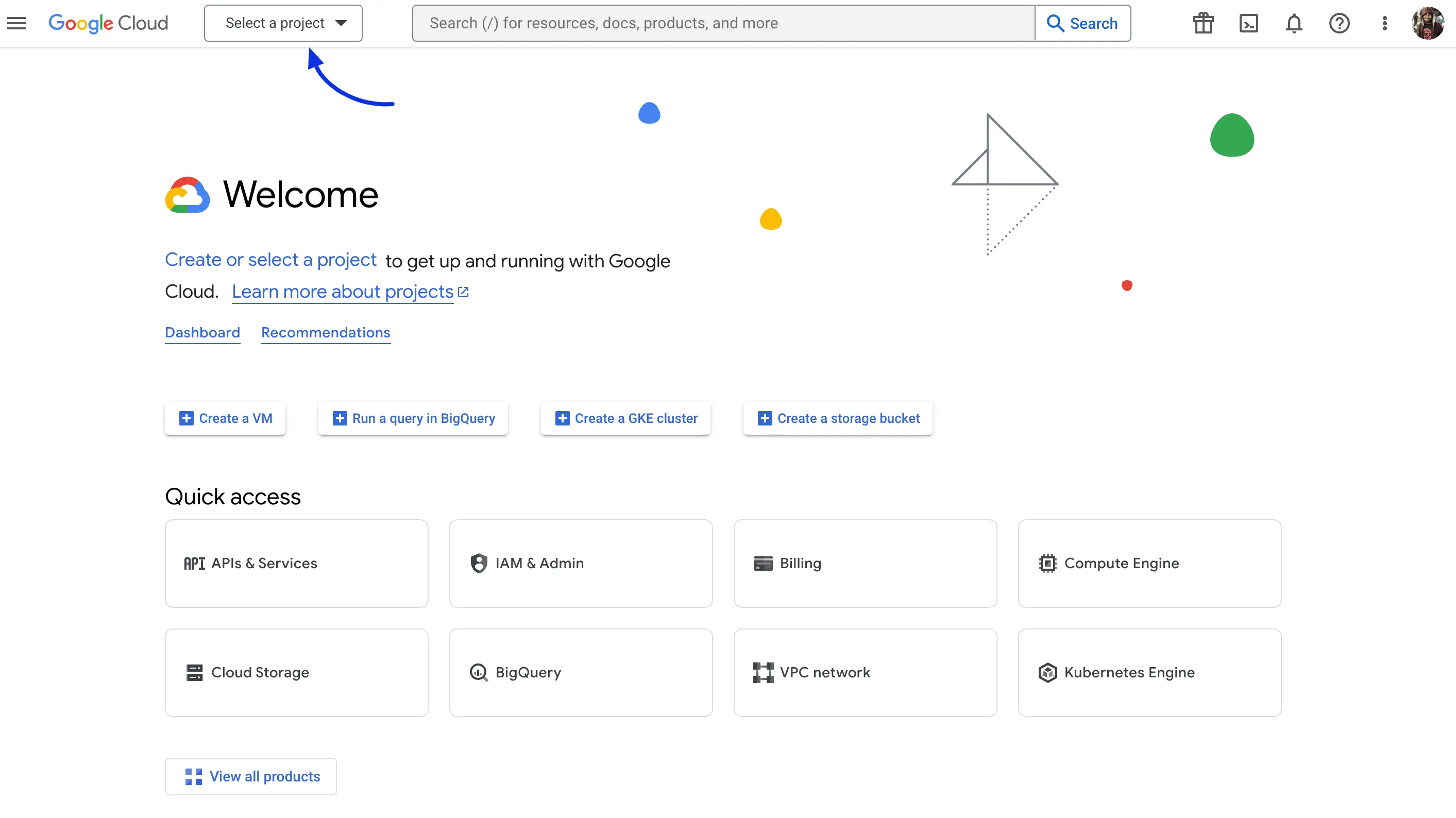Click the IAM shield icon
The image size is (1456, 818).
(x=479, y=564)
